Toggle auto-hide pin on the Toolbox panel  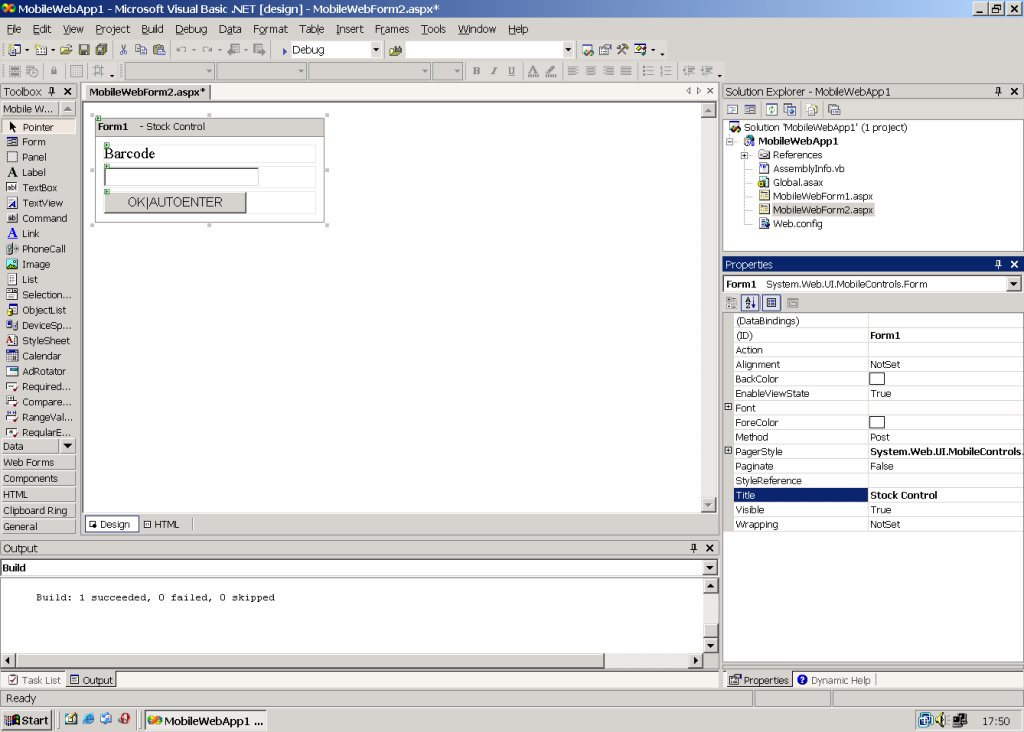click(x=52, y=91)
